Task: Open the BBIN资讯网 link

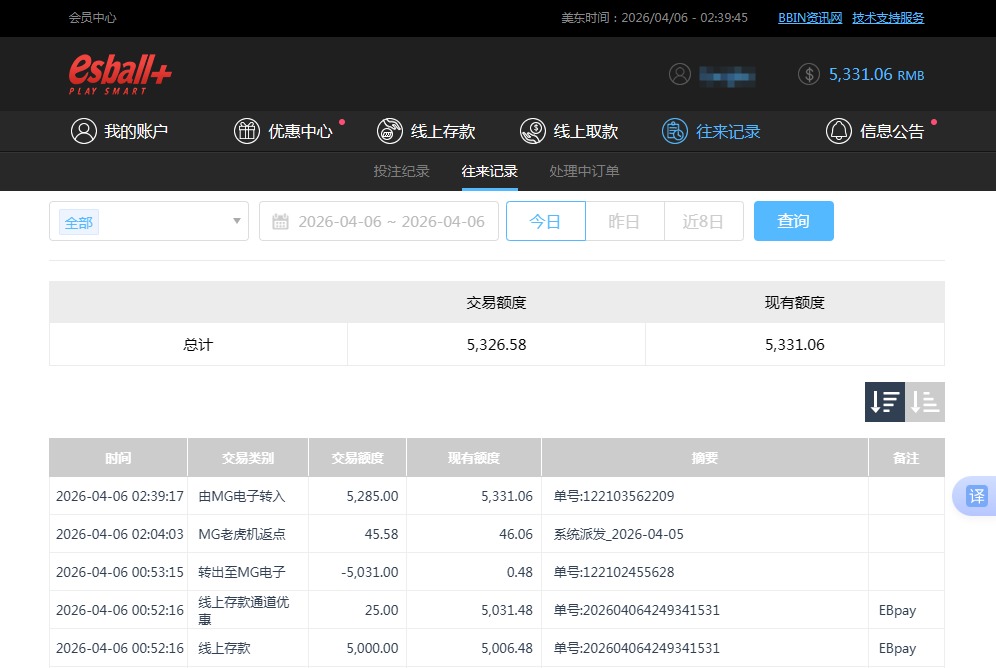Action: [x=809, y=17]
